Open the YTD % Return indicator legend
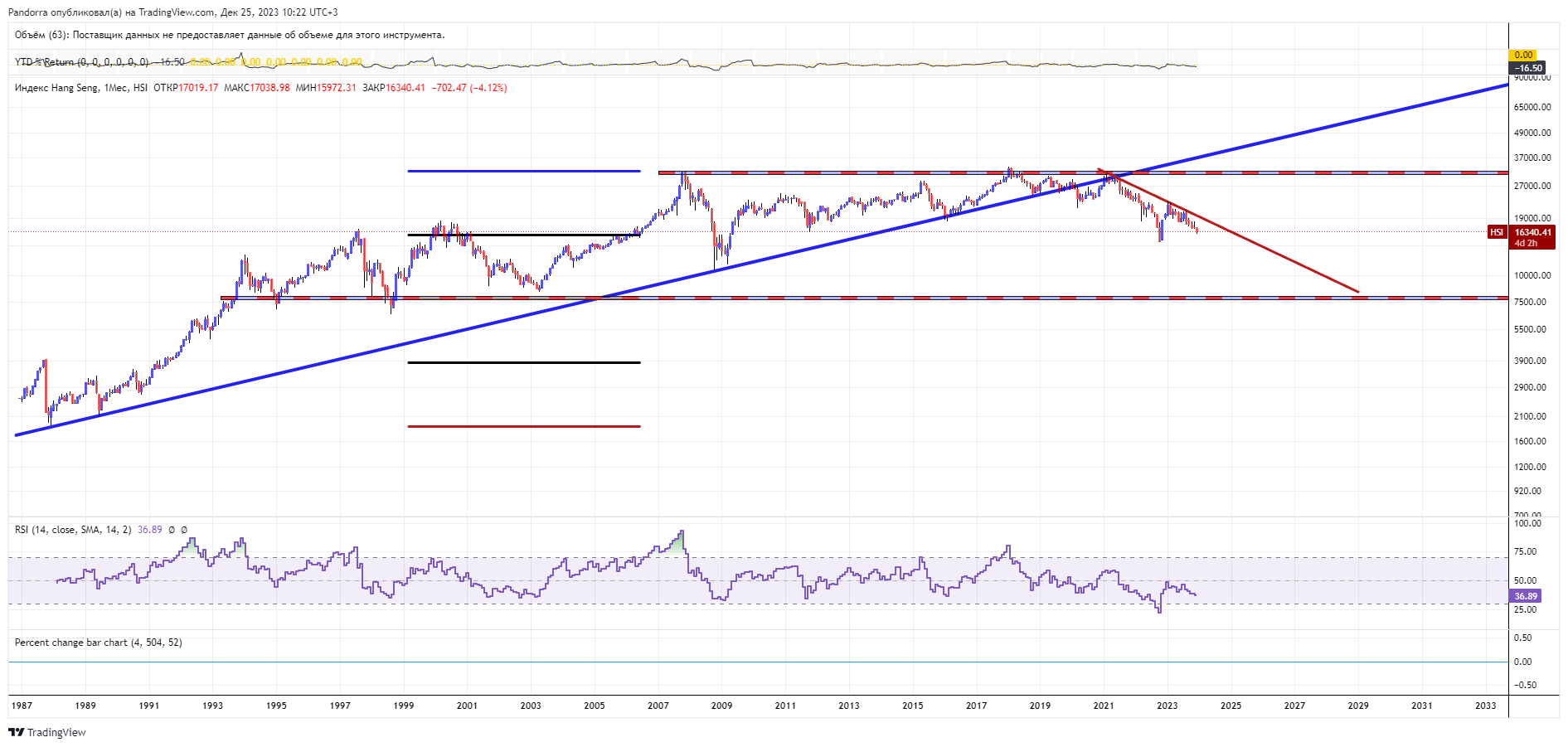The height and width of the screenshot is (747, 1568). click(x=81, y=62)
